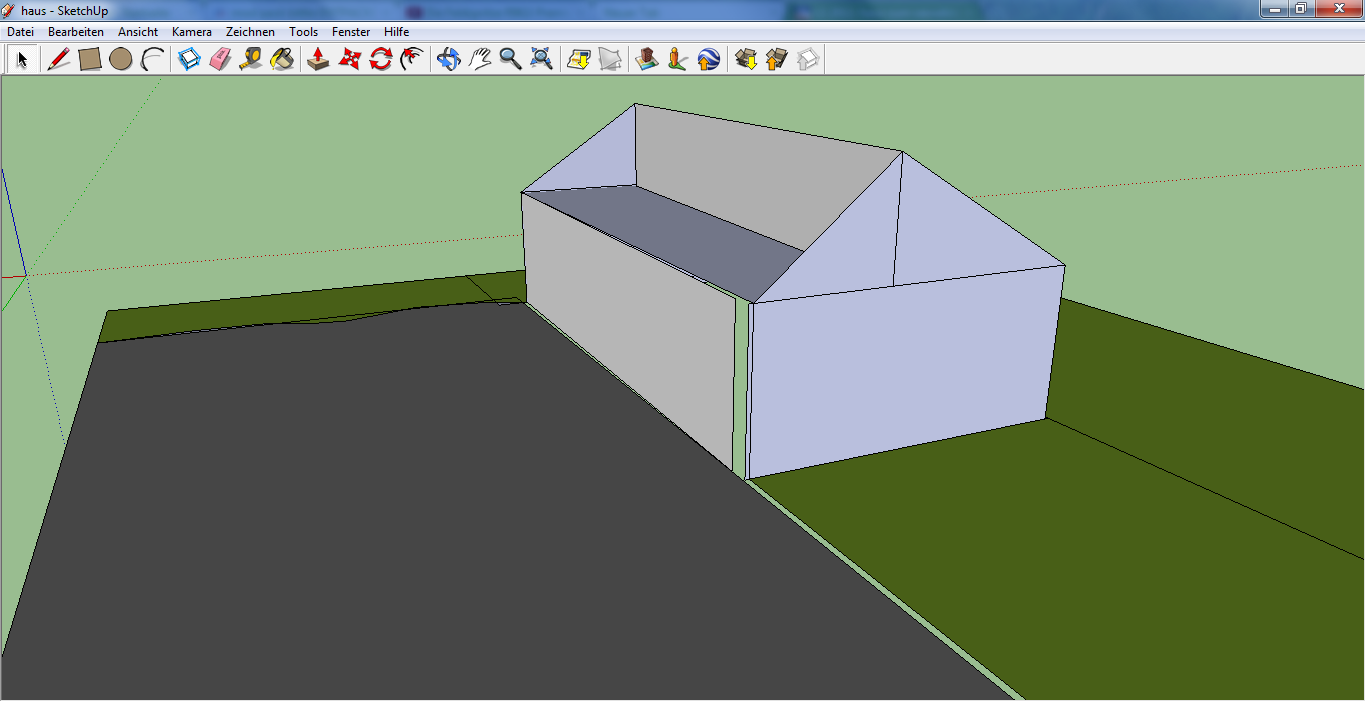Select the pink Eraser tool

click(220, 59)
